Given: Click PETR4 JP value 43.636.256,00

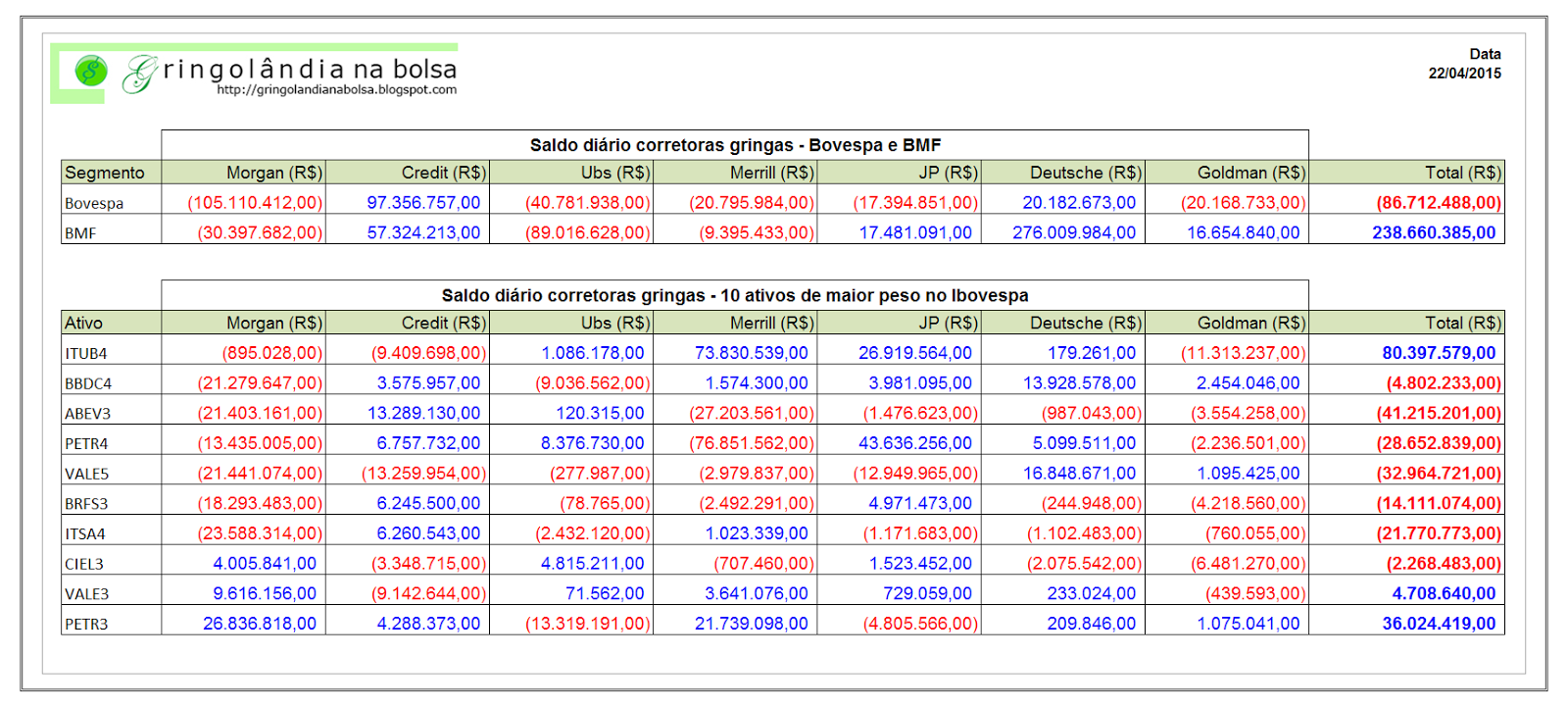Looking at the screenshot, I should (x=915, y=443).
